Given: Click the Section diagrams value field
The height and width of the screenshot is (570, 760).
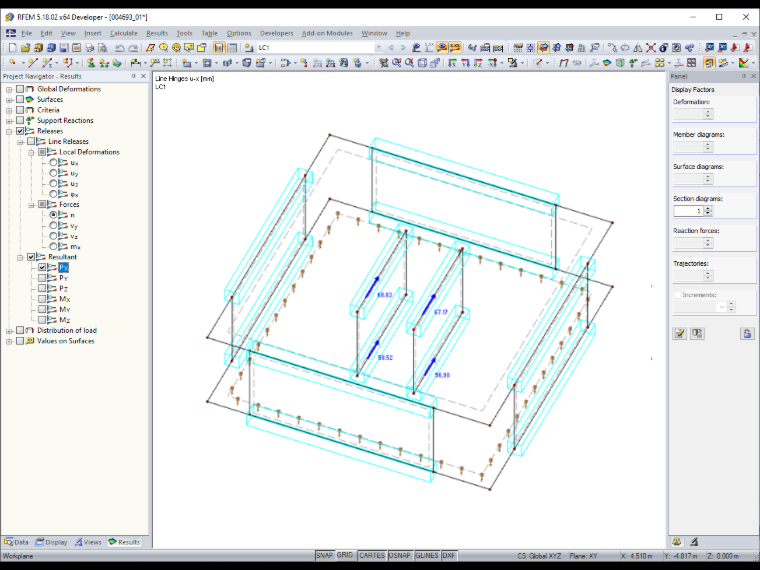Looking at the screenshot, I should tap(688, 211).
